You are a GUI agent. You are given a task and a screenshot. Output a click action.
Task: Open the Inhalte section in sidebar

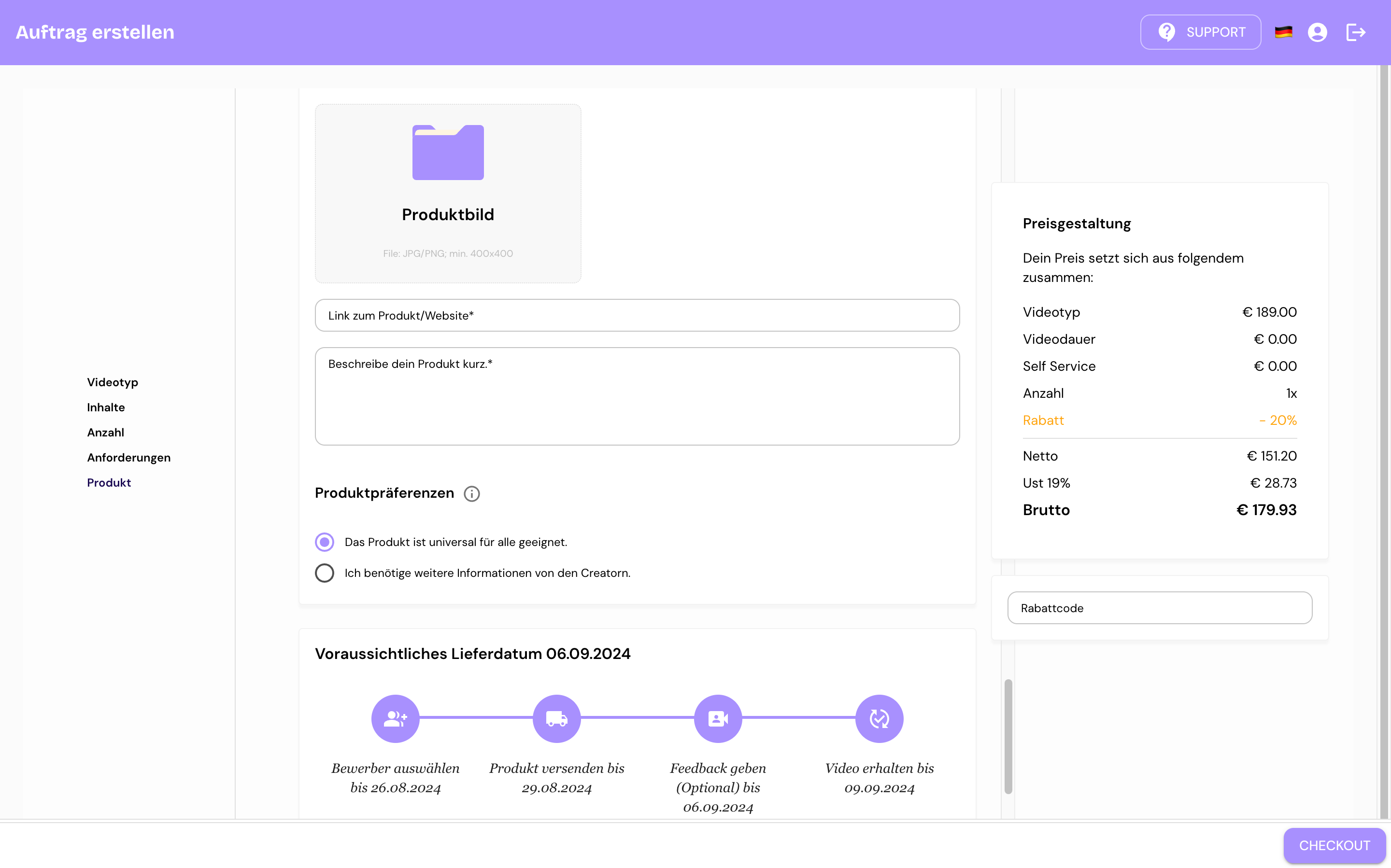106,407
